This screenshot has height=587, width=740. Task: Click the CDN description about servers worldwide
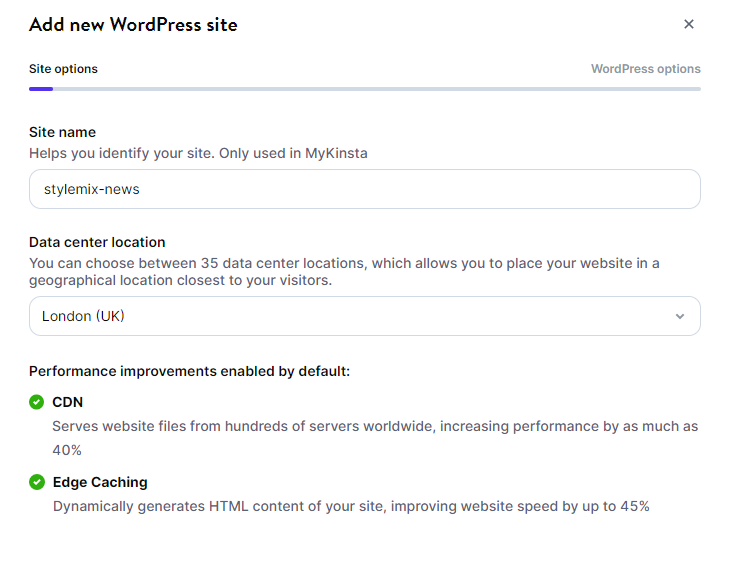point(375,438)
